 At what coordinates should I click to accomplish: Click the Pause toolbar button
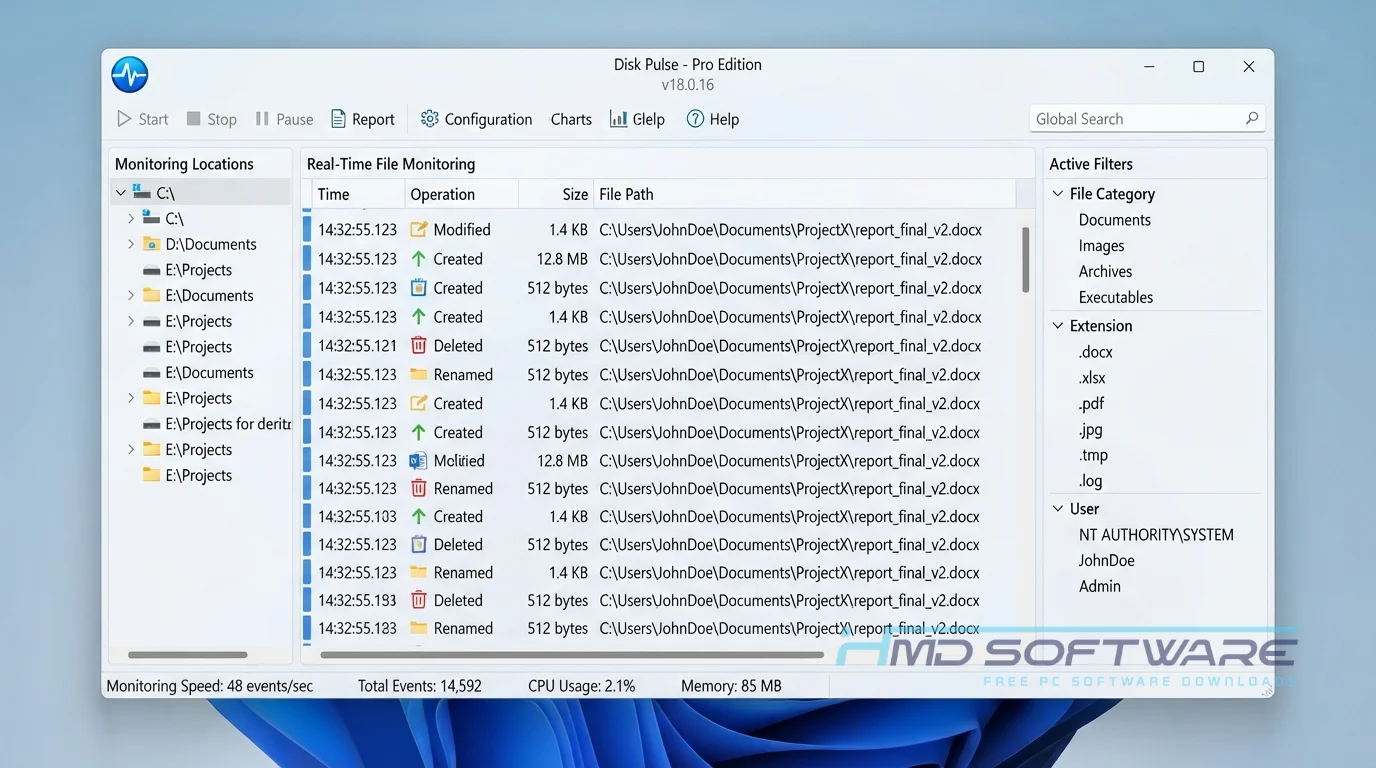284,119
